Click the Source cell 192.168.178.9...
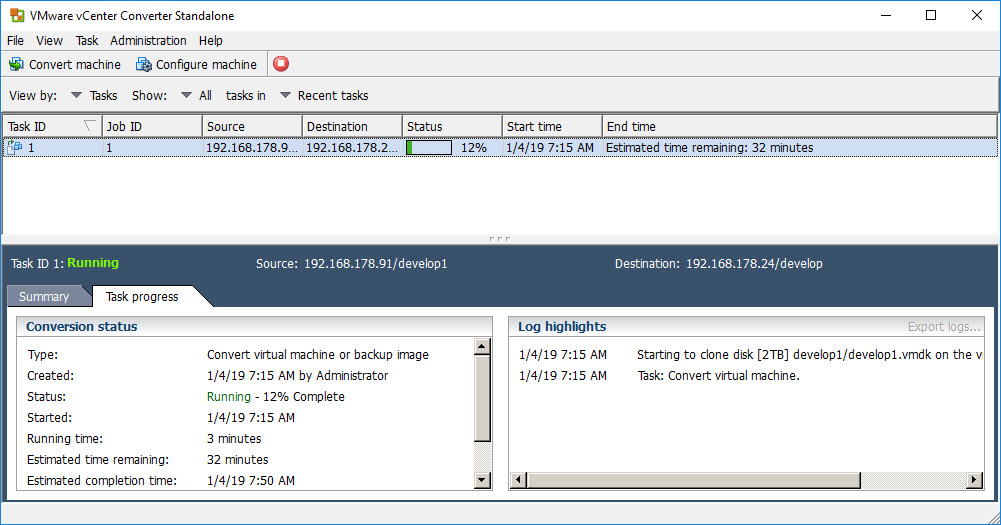1001x525 pixels. pyautogui.click(x=252, y=148)
